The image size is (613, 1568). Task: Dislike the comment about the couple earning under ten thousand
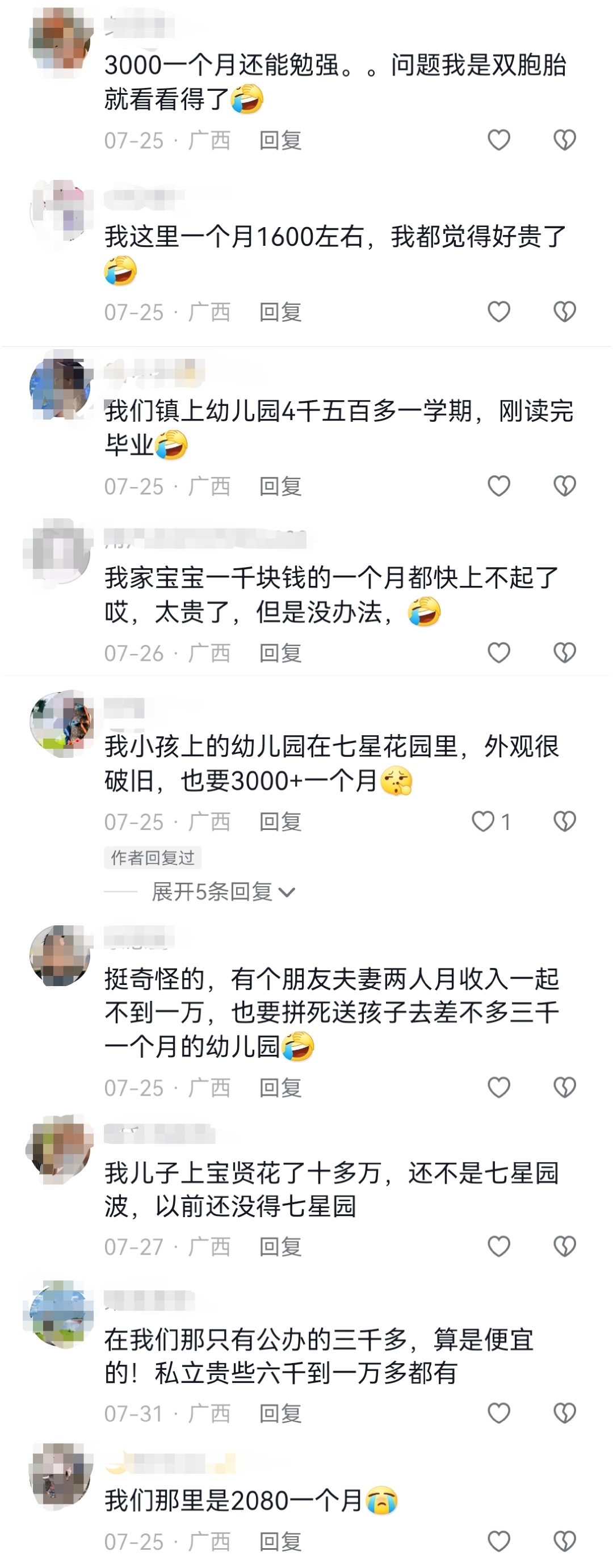pos(564,1087)
